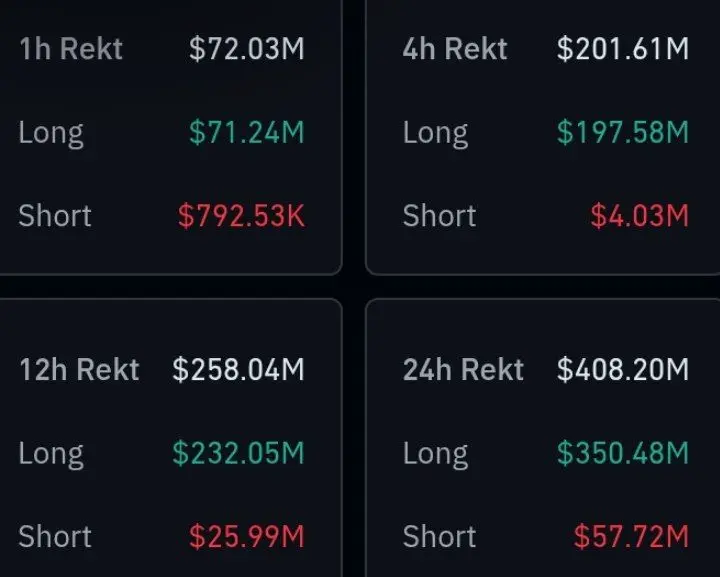
Task: Click the Short label in 4h card
Action: click(x=439, y=216)
